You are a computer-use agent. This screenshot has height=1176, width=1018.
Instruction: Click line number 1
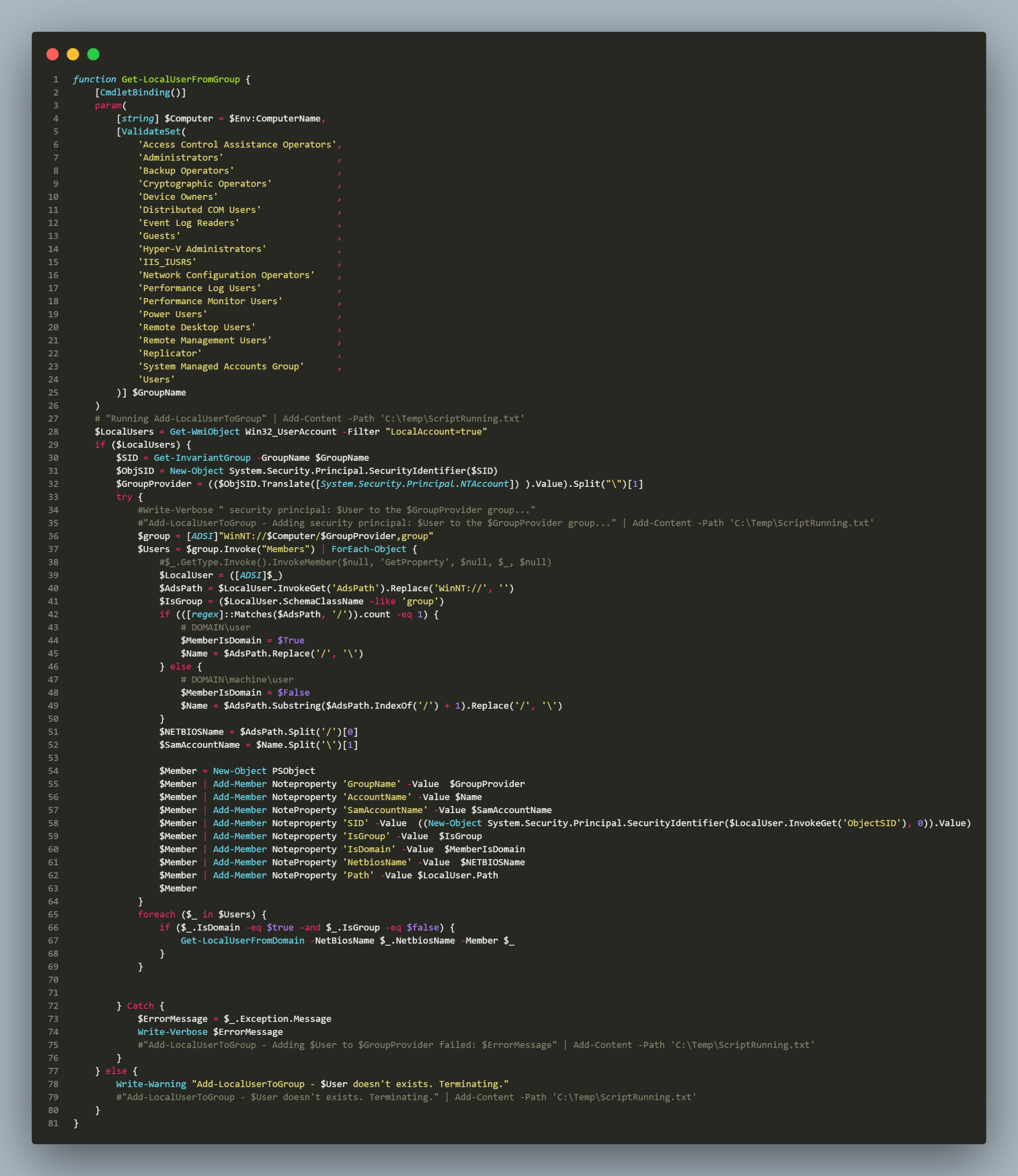[x=56, y=79]
